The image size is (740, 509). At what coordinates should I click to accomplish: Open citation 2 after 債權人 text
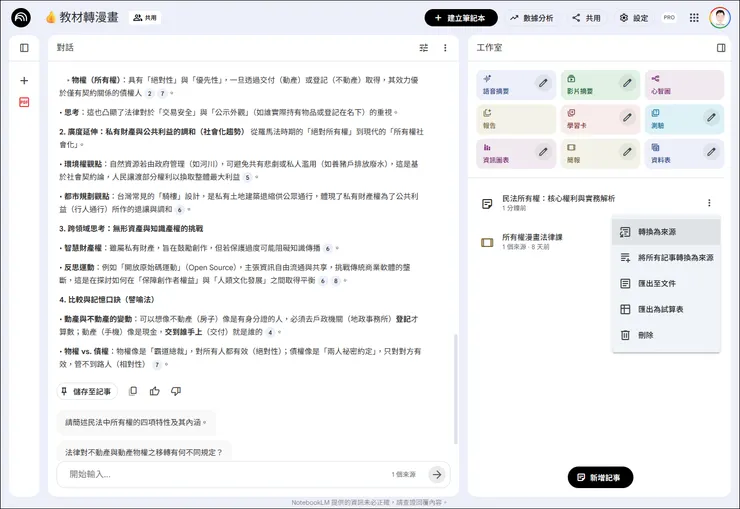coord(150,93)
